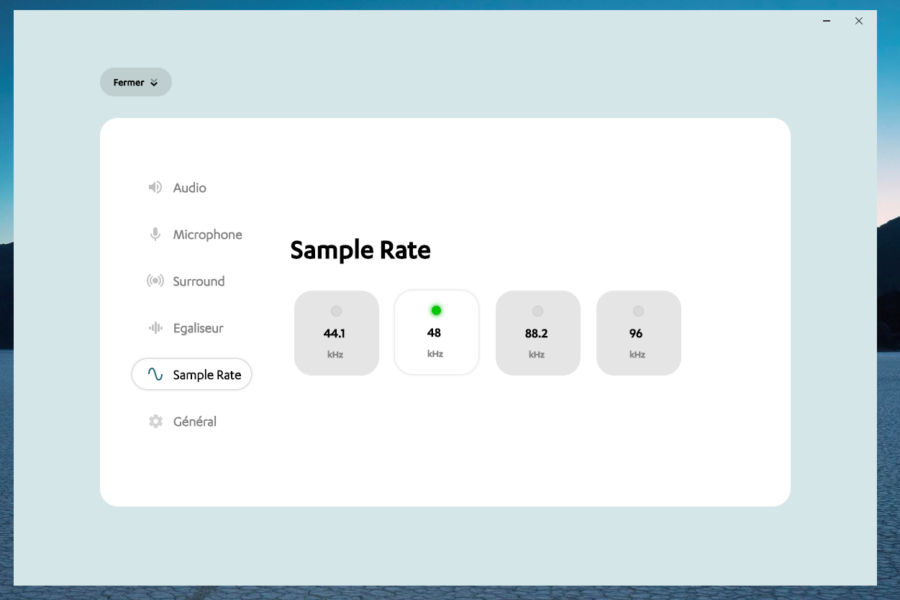Select the 48 kHz sample rate card
This screenshot has width=900, height=600.
tap(436, 332)
